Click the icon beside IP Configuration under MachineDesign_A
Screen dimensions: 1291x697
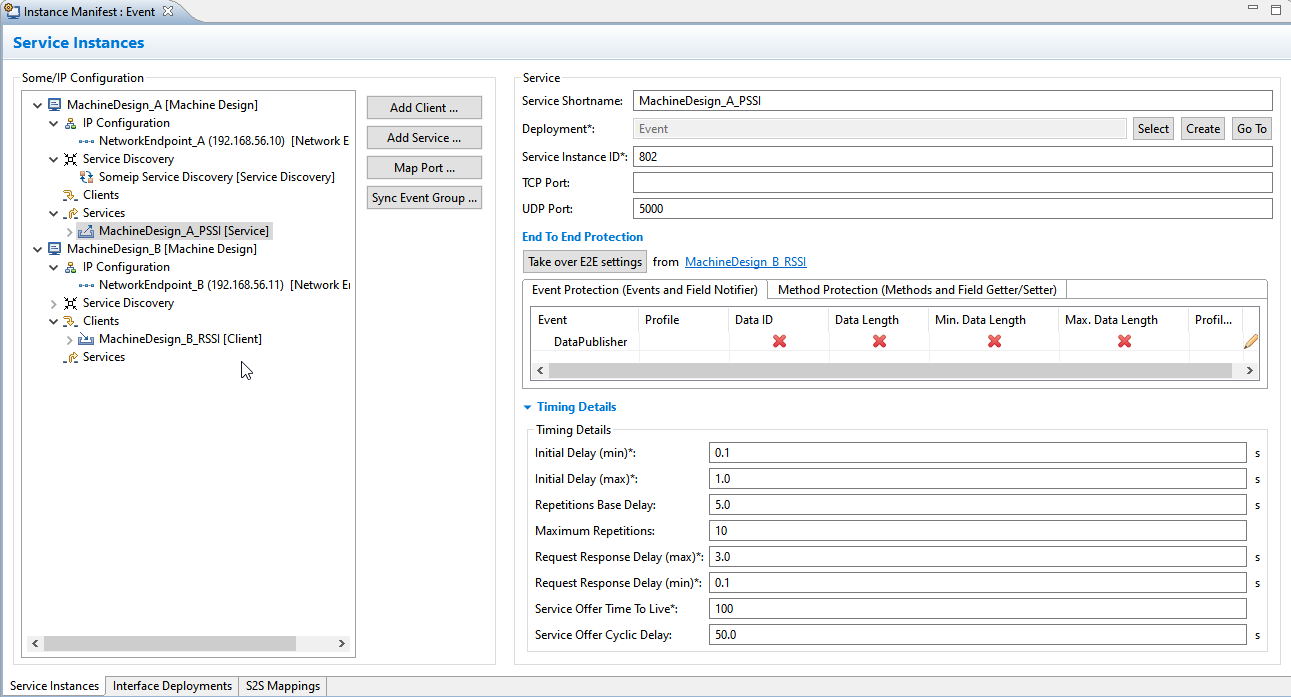[70, 123]
